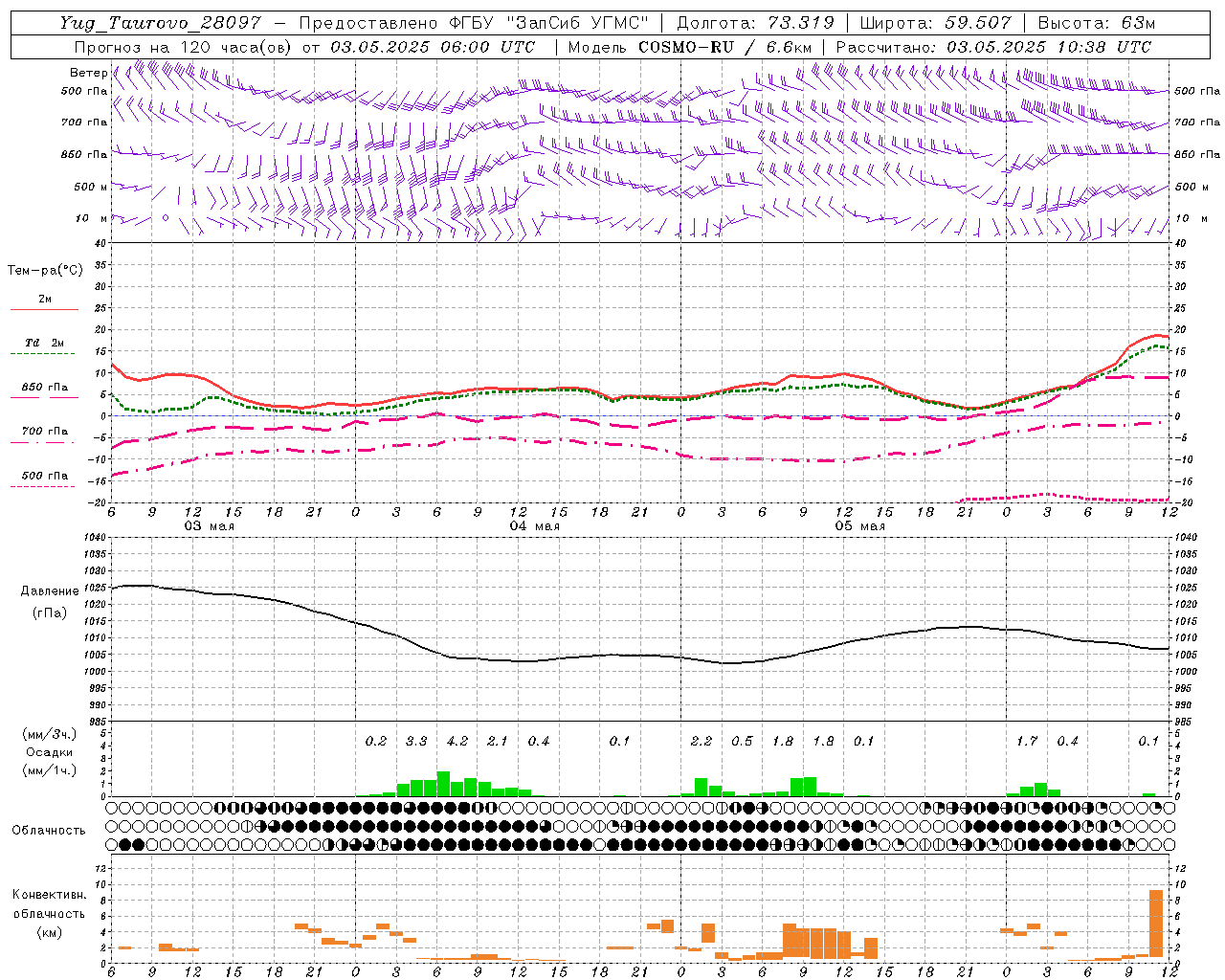Viewport: 1225px width, 980px height.
Task: Click the 3-hour precipitation value "2.1"
Action: tap(498, 741)
